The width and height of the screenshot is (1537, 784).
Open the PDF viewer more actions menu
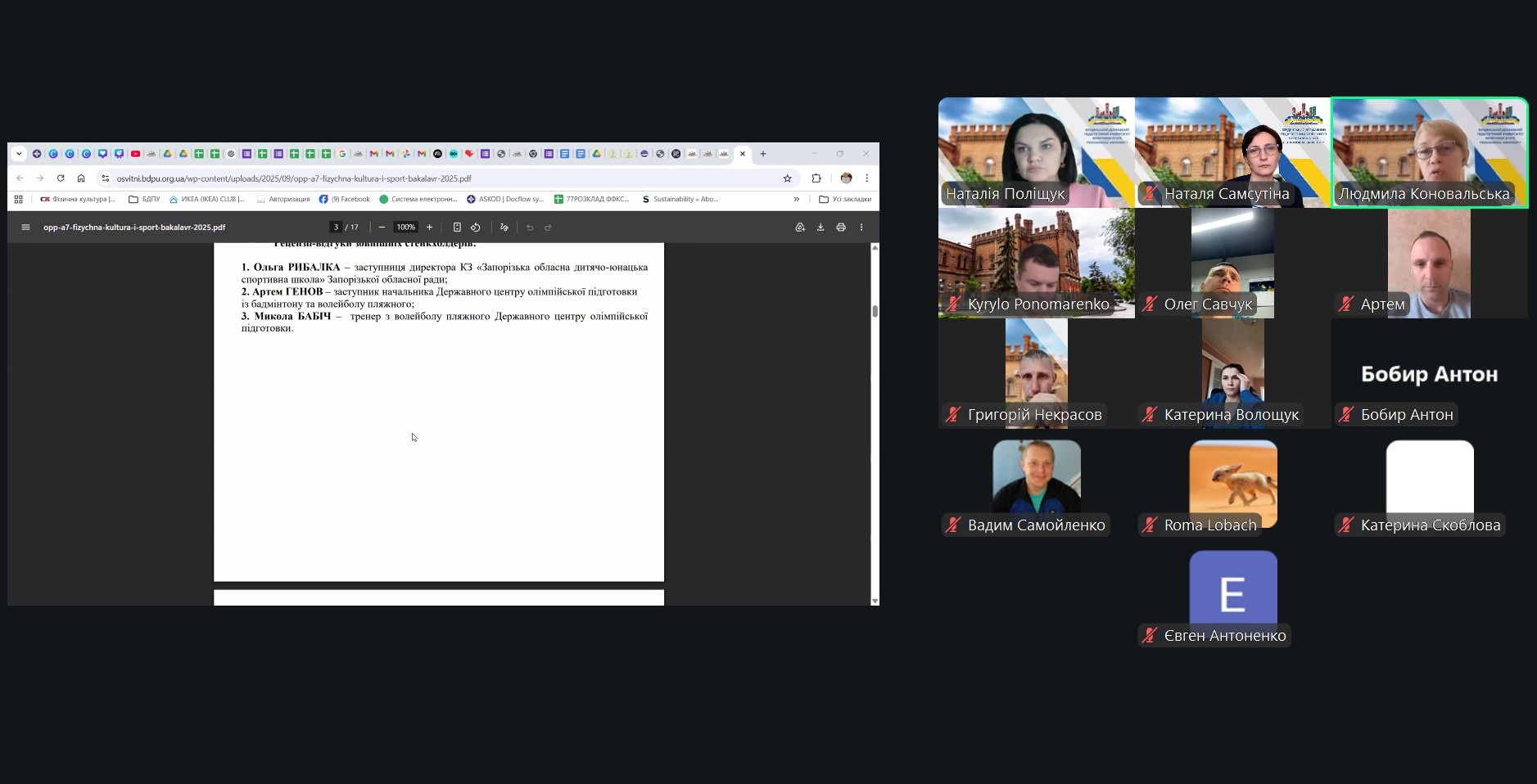point(861,228)
